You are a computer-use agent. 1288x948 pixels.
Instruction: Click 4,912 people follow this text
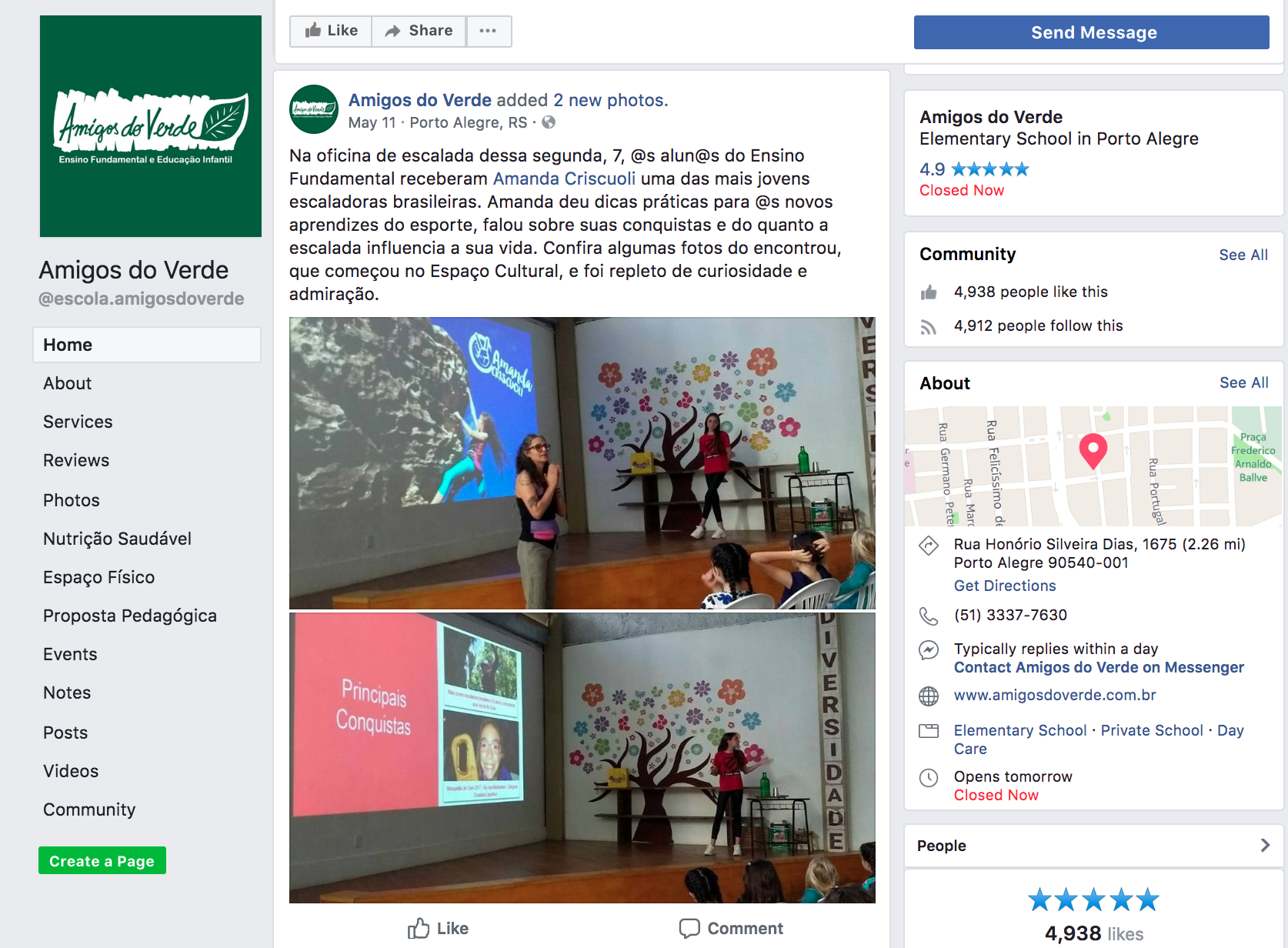[x=1038, y=325]
